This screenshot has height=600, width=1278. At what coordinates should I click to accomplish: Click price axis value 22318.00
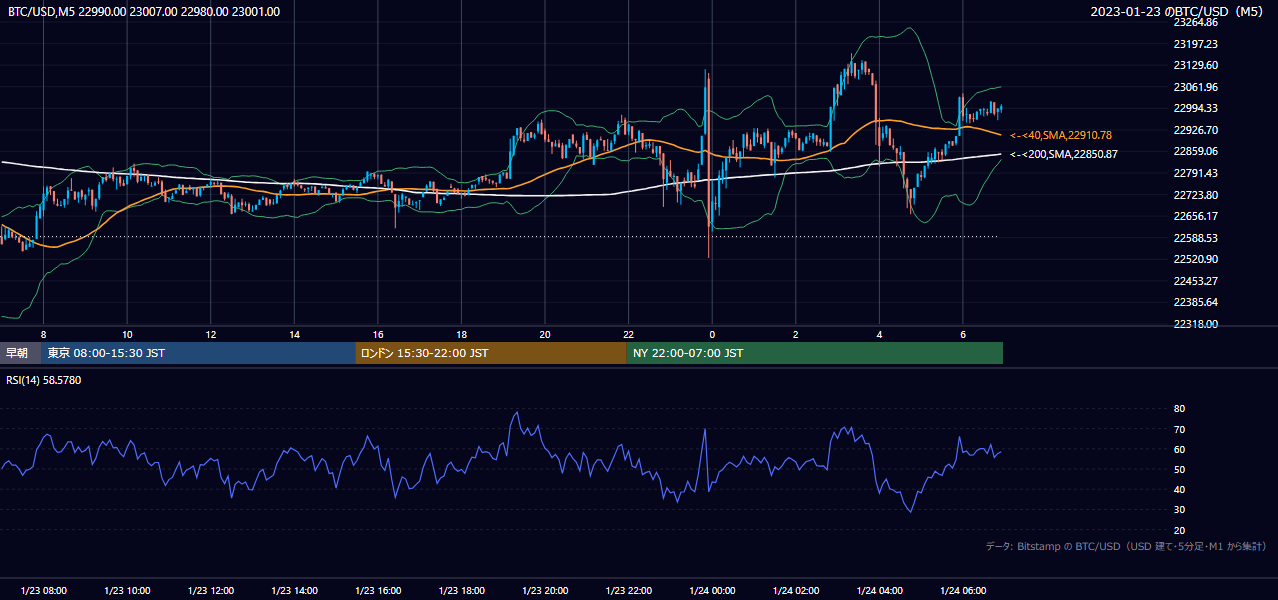[1195, 324]
